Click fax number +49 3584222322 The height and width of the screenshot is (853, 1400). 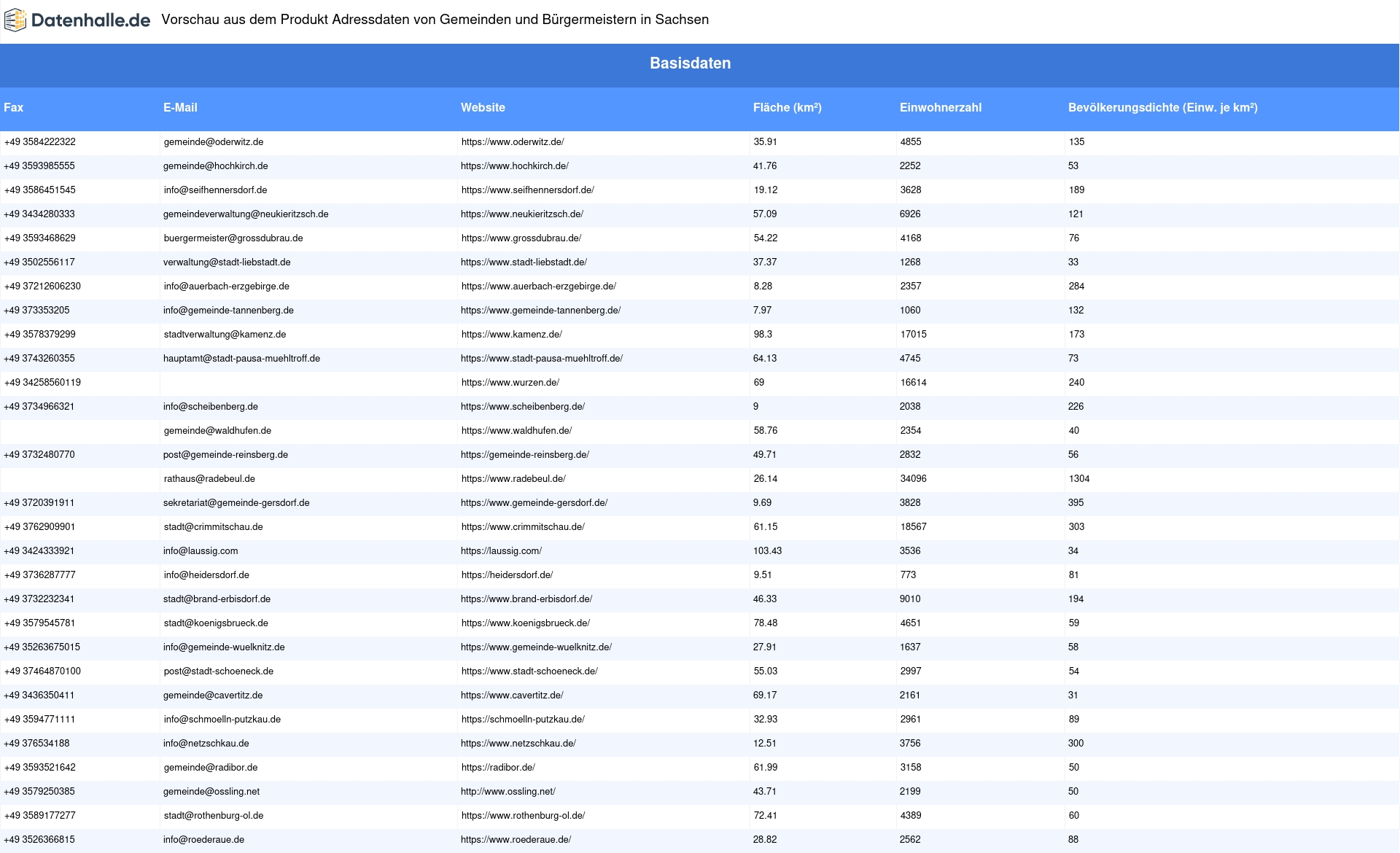pyautogui.click(x=40, y=142)
